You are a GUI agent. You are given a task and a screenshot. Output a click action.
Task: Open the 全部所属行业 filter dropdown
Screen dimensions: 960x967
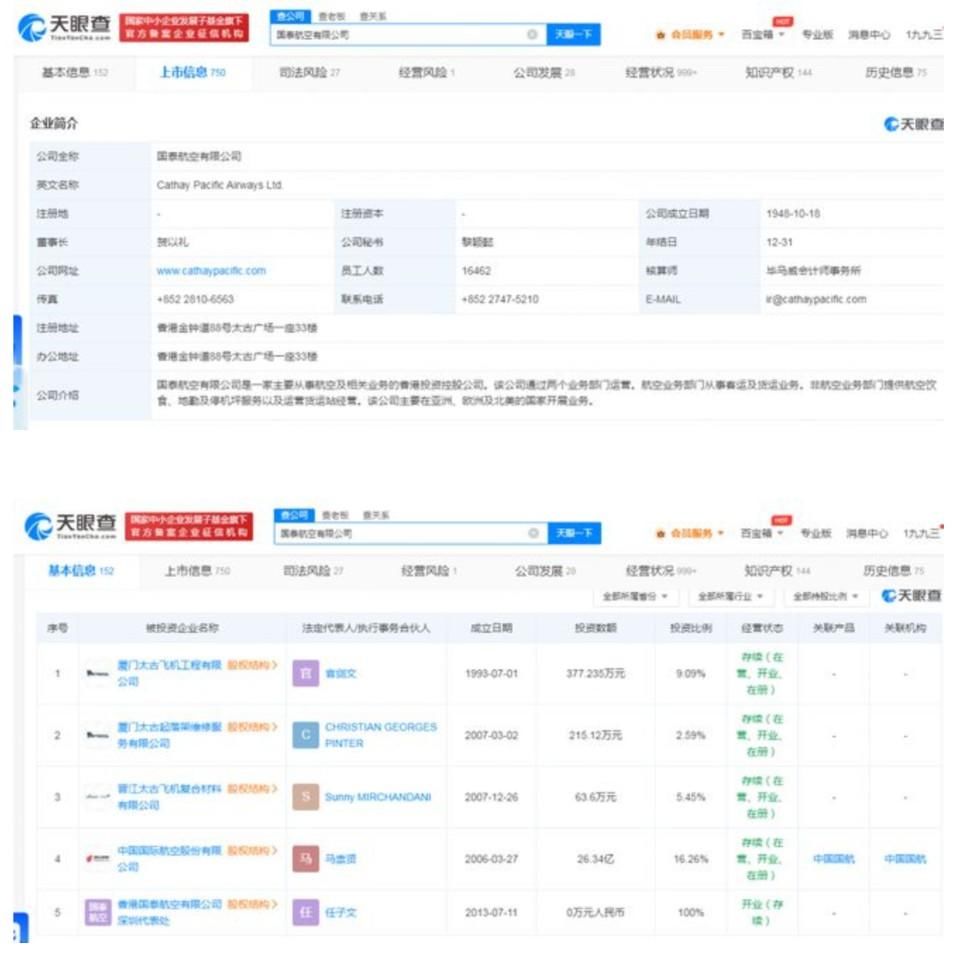[x=731, y=596]
